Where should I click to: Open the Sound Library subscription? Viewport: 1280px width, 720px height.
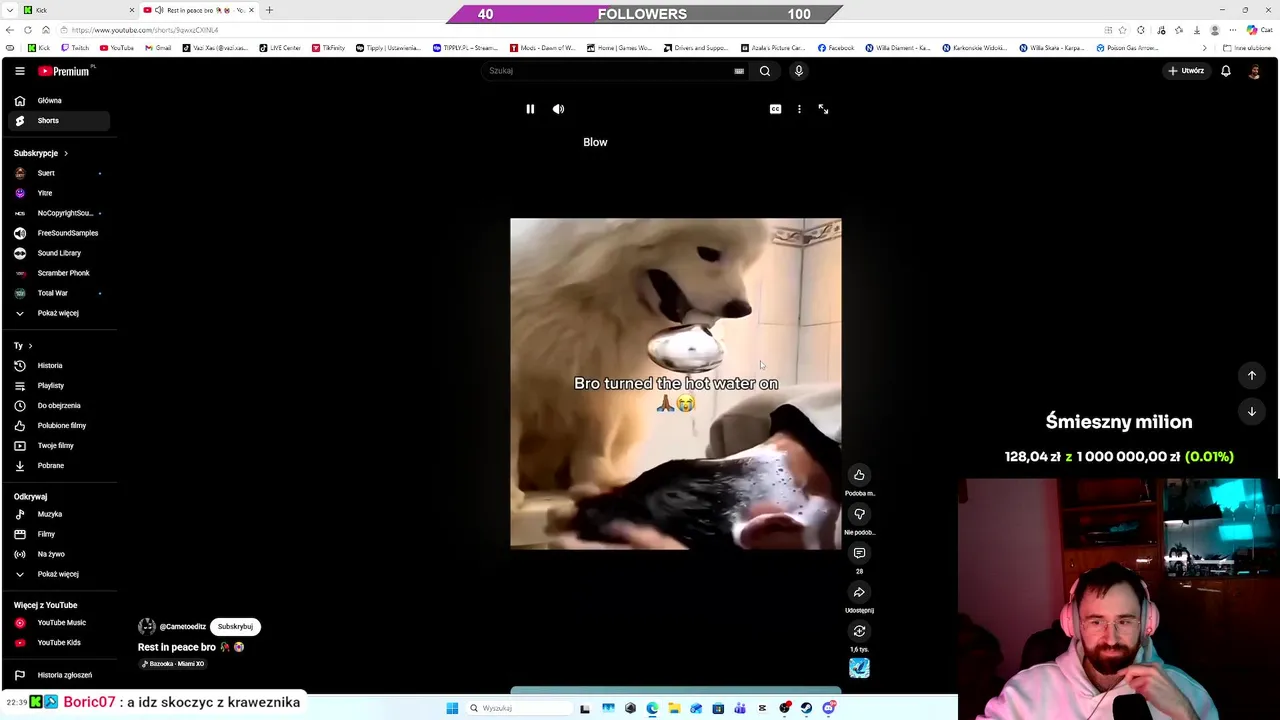[x=59, y=253]
